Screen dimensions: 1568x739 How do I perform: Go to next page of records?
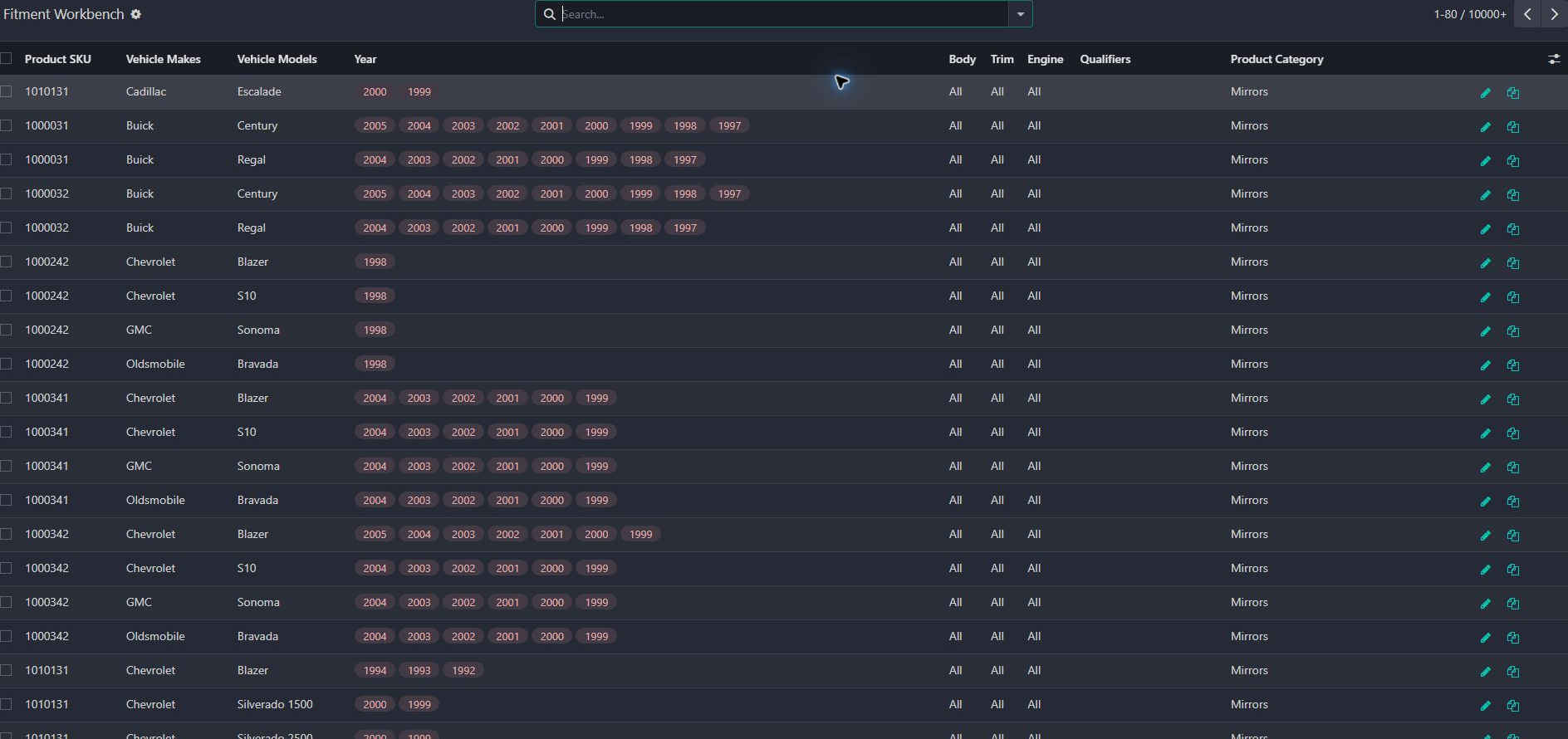click(x=1554, y=14)
